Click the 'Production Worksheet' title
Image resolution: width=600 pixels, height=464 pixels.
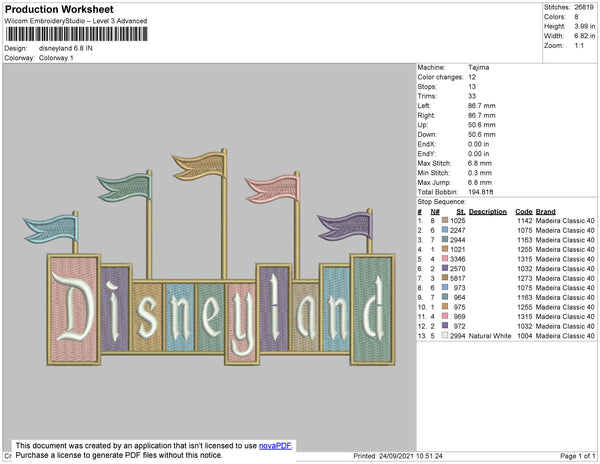coord(59,10)
